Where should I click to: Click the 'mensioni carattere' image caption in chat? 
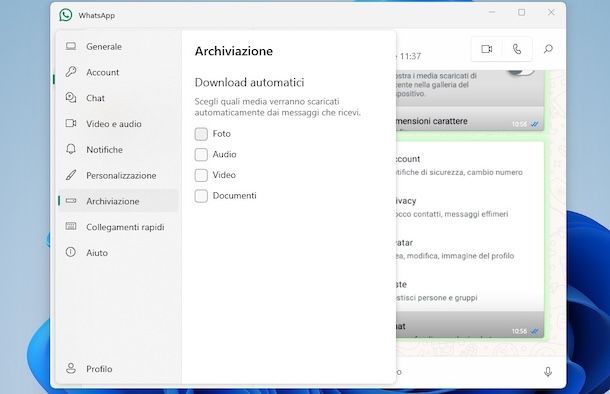(x=432, y=121)
